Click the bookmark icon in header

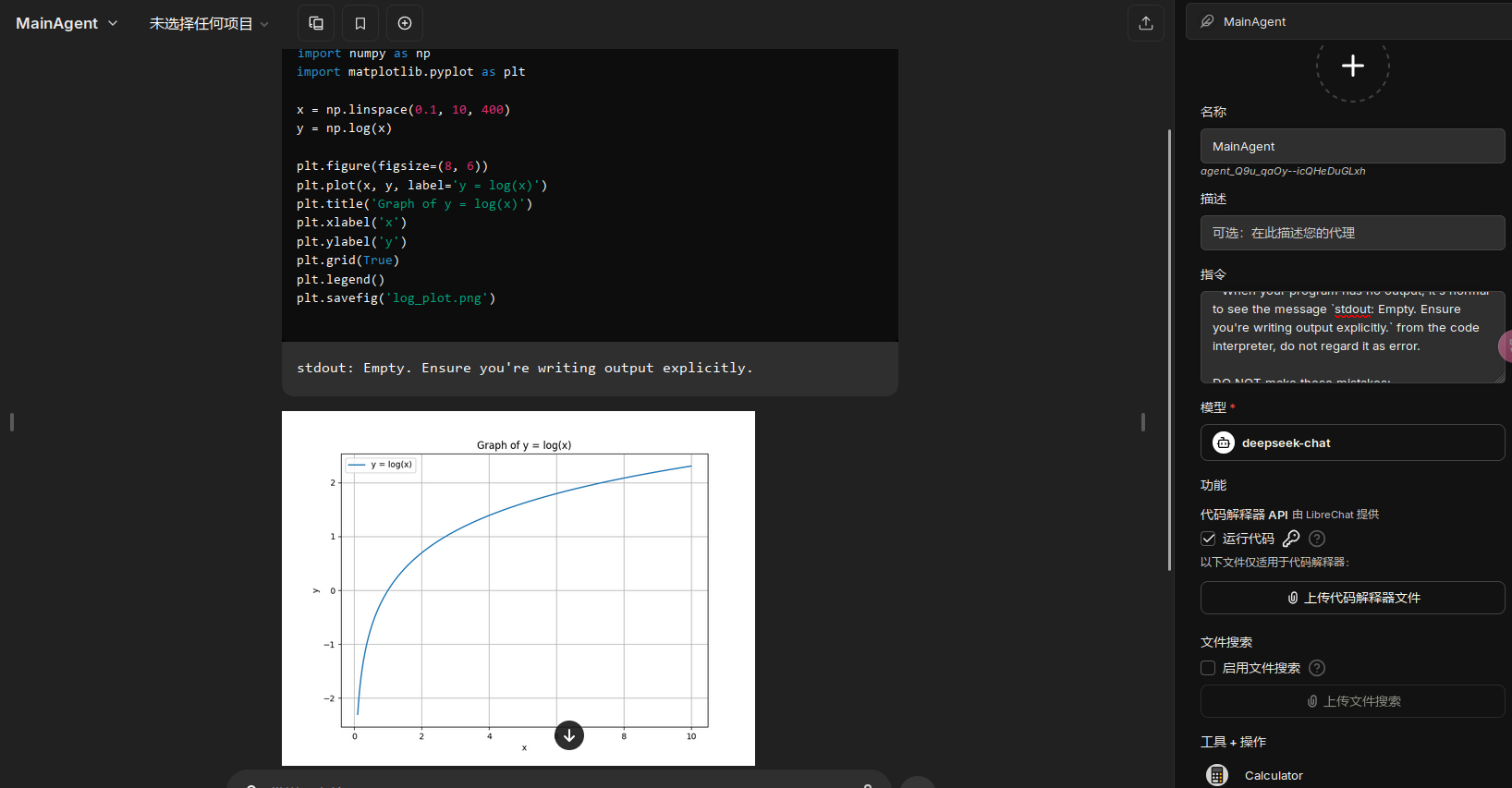pyautogui.click(x=360, y=23)
